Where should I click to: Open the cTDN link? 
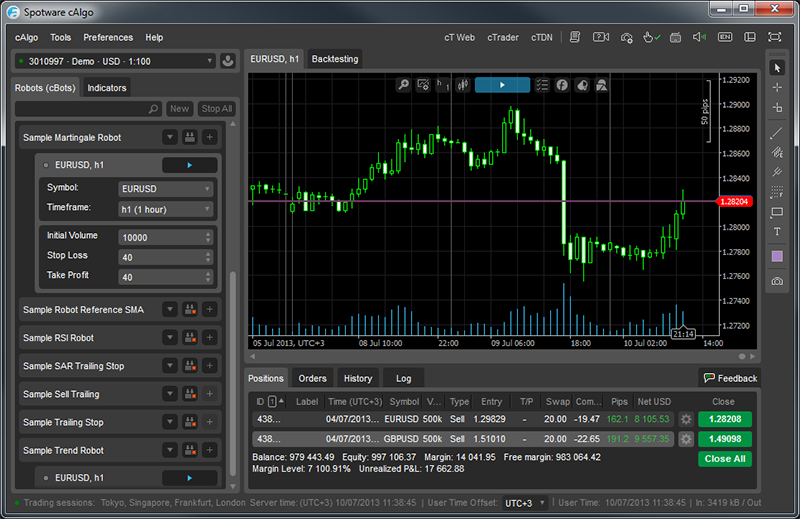click(x=541, y=37)
